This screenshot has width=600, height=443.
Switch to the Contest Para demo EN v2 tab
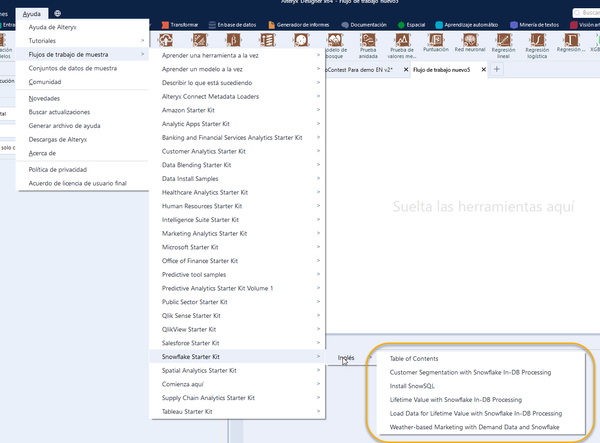359,70
